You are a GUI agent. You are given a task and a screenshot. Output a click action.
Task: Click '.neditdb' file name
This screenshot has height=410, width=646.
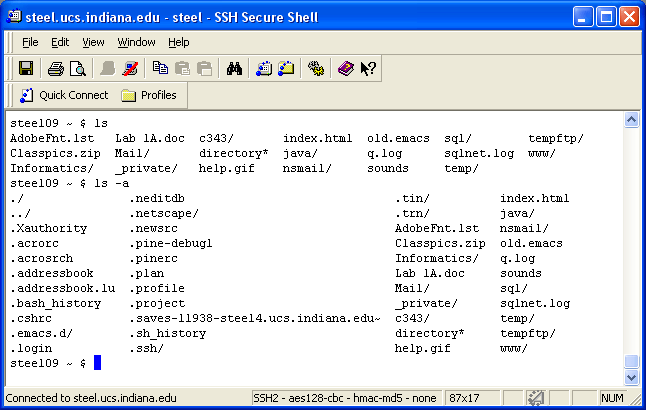click(x=157, y=198)
